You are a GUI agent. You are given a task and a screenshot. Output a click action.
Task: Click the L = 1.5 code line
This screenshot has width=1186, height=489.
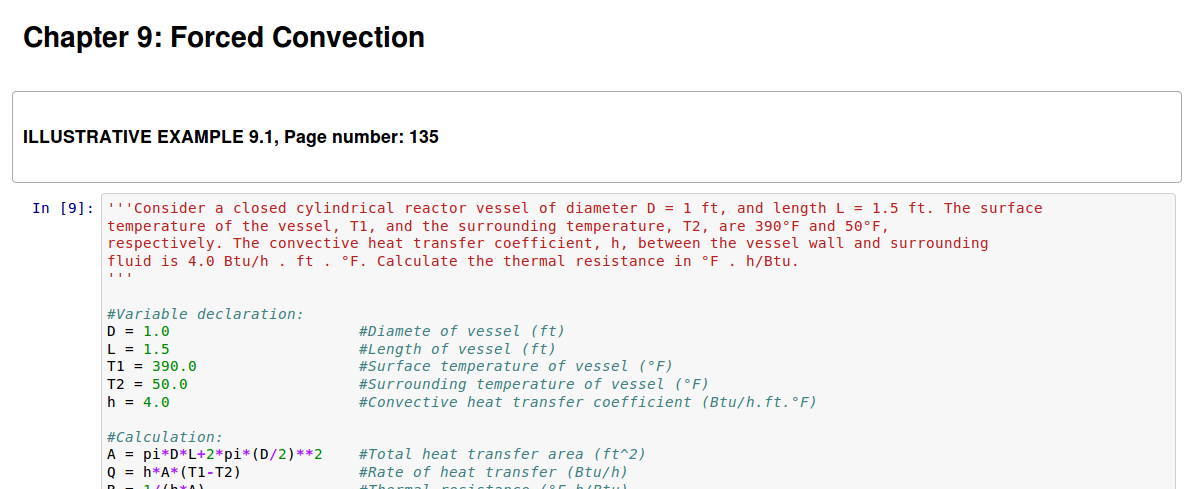click(138, 349)
